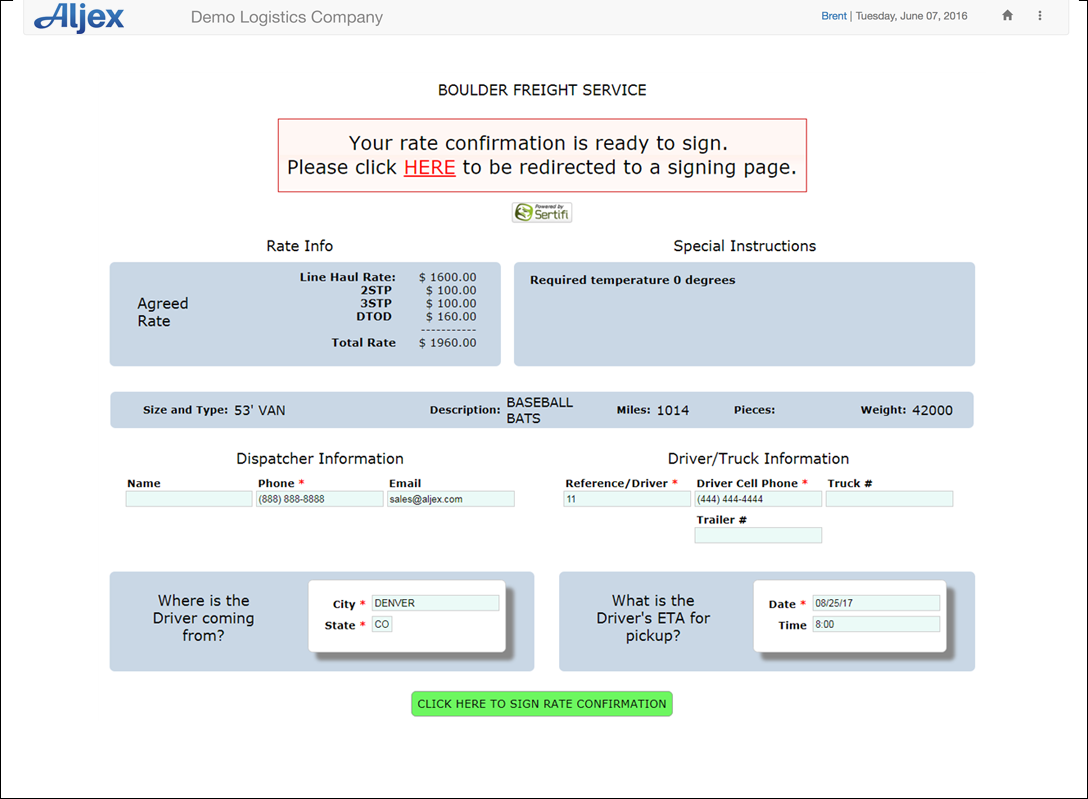Click the Demo Logistics Company title
1088x799 pixels.
tap(287, 16)
